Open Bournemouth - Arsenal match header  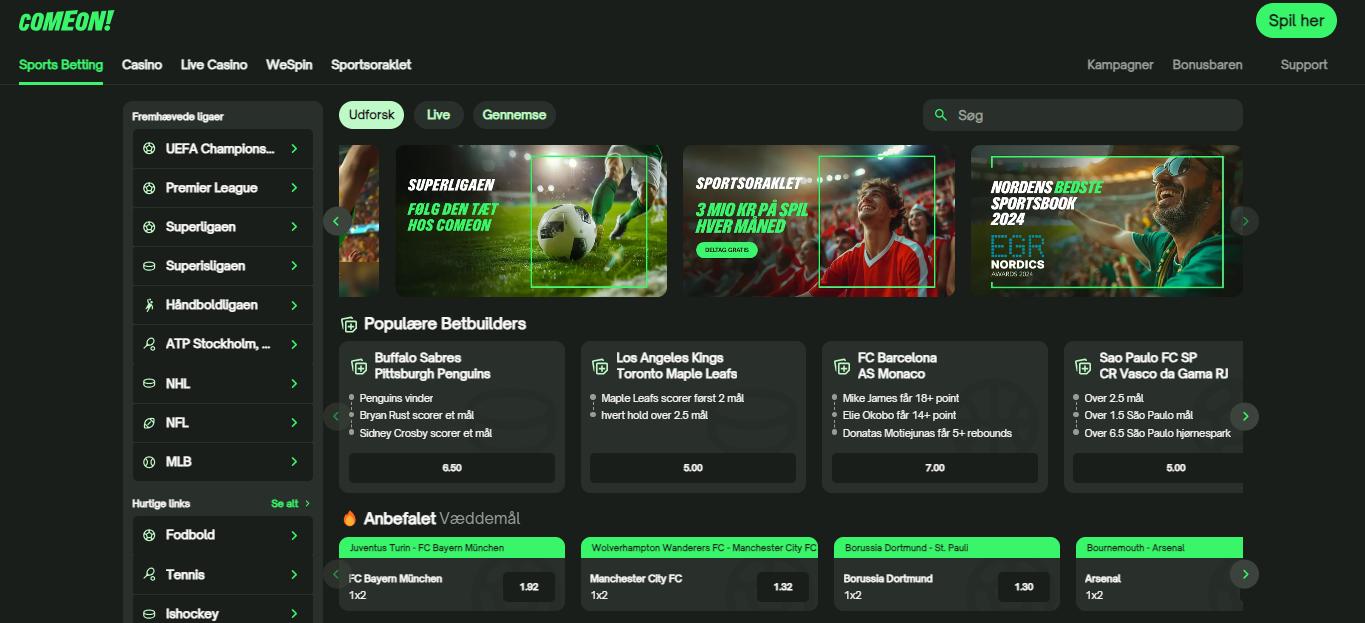click(1159, 548)
